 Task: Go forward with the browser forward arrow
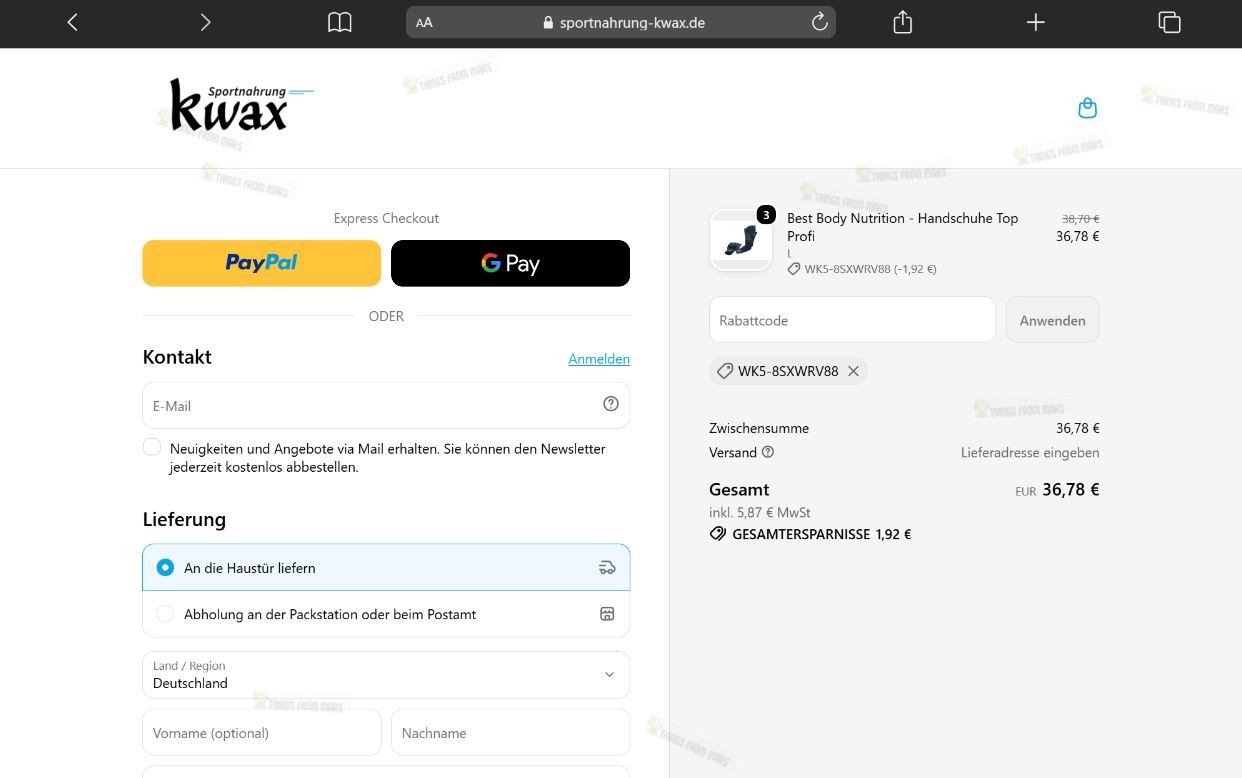pyautogui.click(x=205, y=22)
